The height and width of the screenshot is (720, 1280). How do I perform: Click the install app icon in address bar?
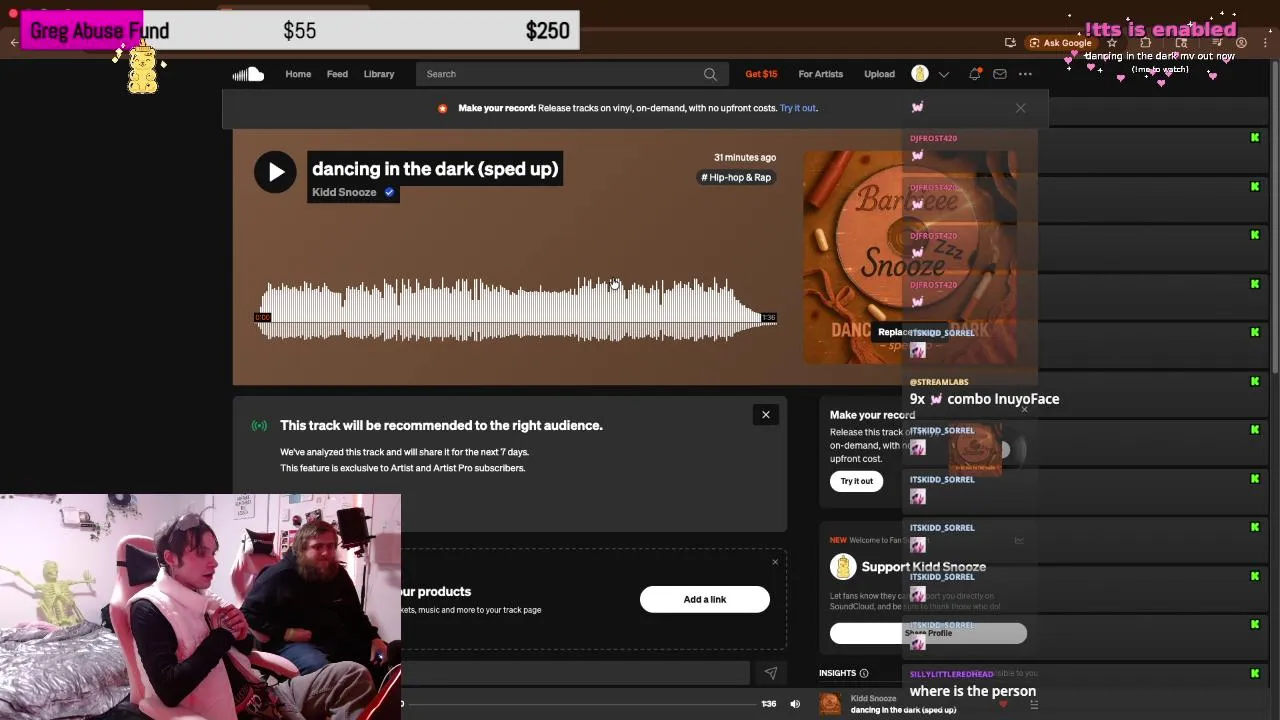pos(1010,43)
